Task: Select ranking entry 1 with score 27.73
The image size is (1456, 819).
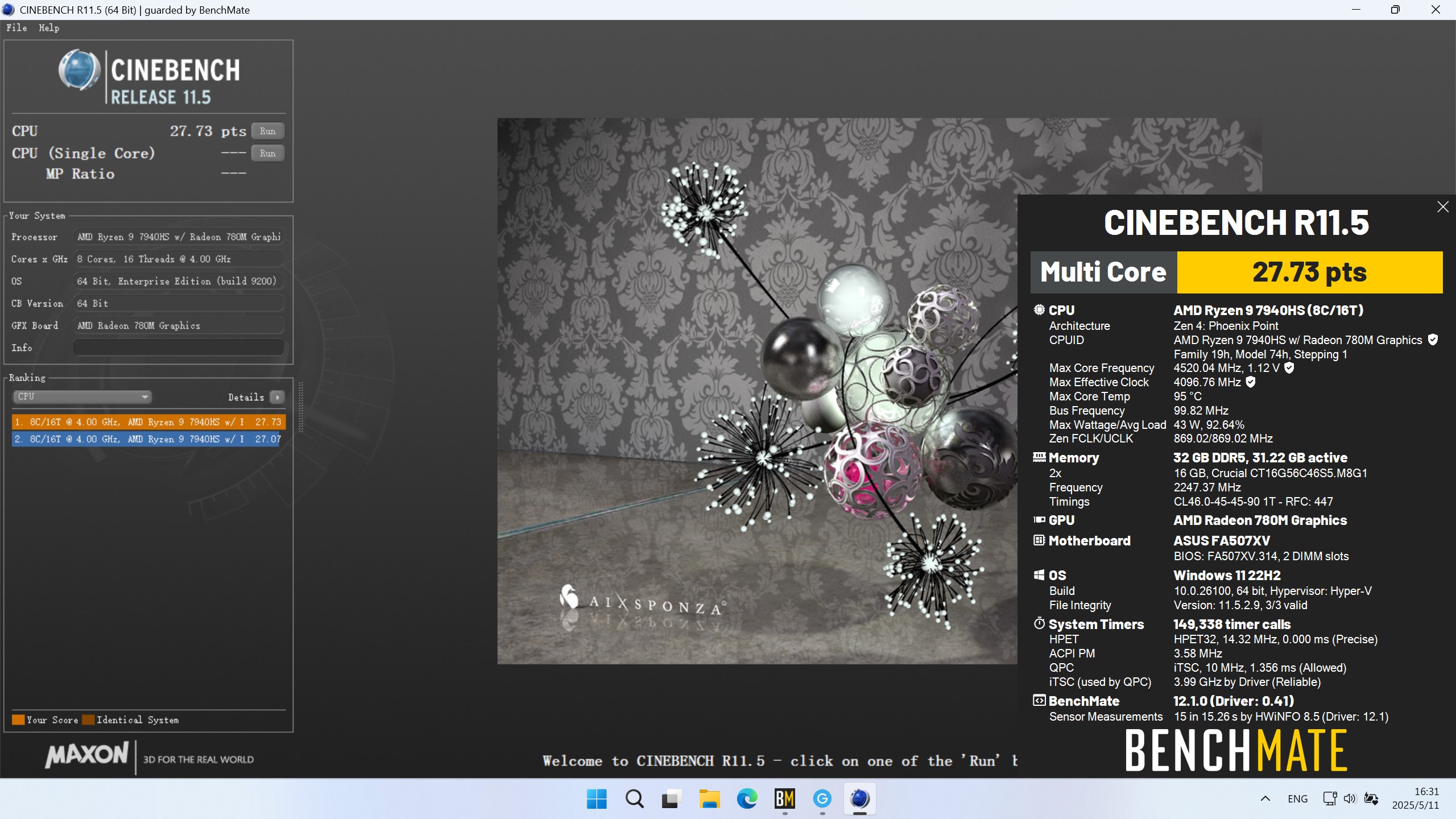Action: tap(148, 422)
